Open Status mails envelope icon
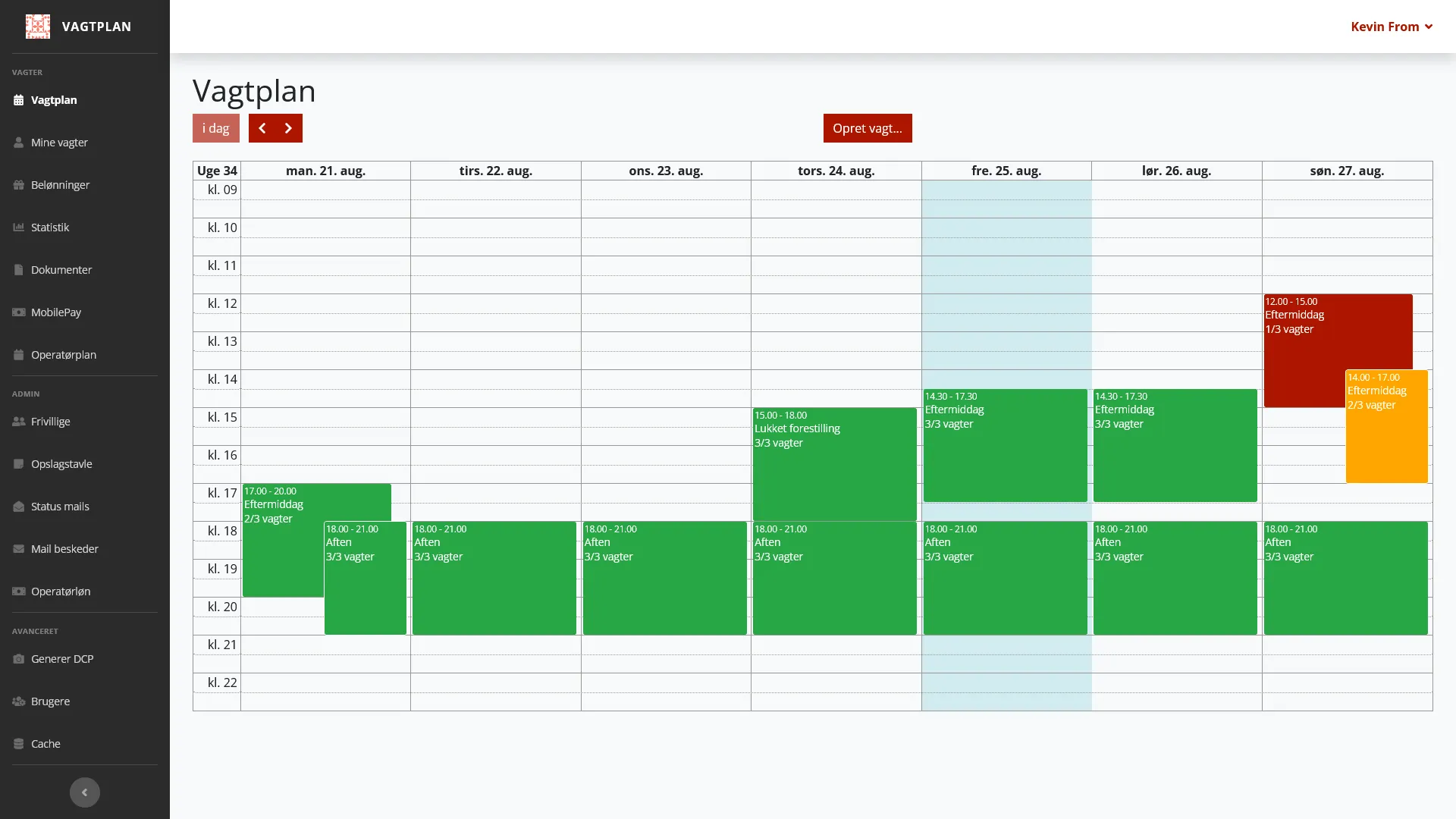The height and width of the screenshot is (819, 1456). point(18,507)
